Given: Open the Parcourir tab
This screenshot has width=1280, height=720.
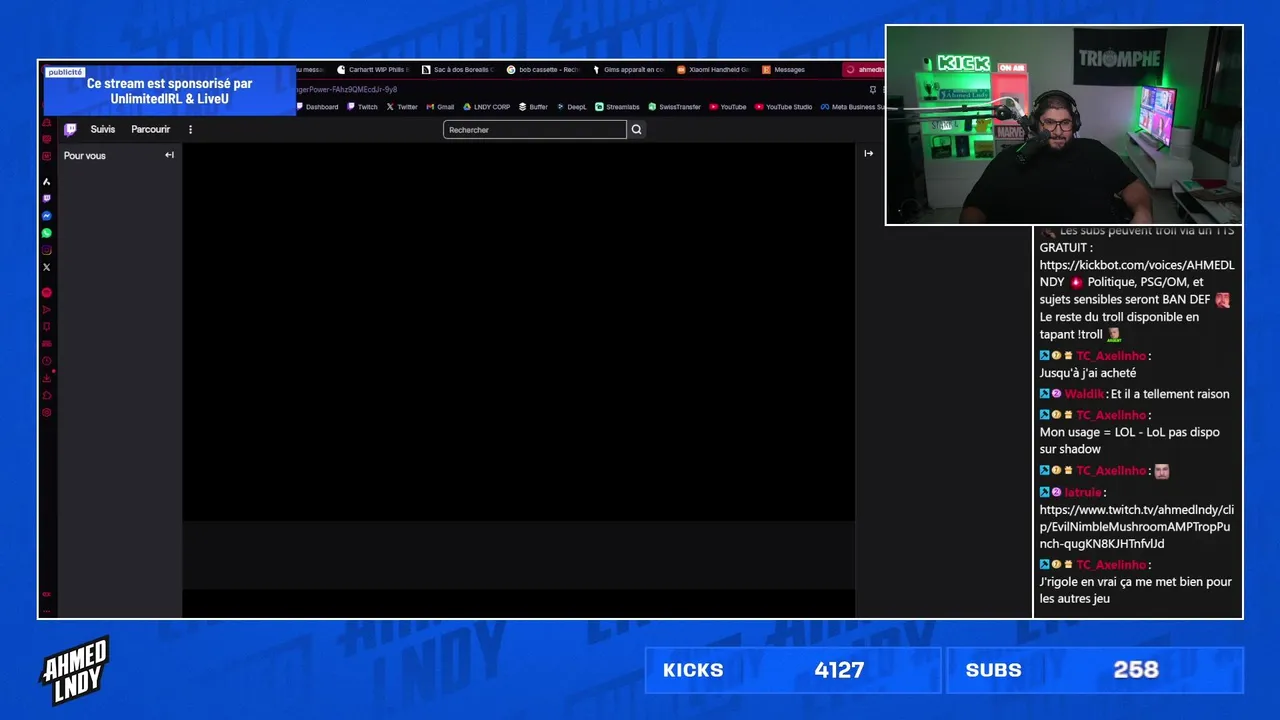Looking at the screenshot, I should coord(150,129).
